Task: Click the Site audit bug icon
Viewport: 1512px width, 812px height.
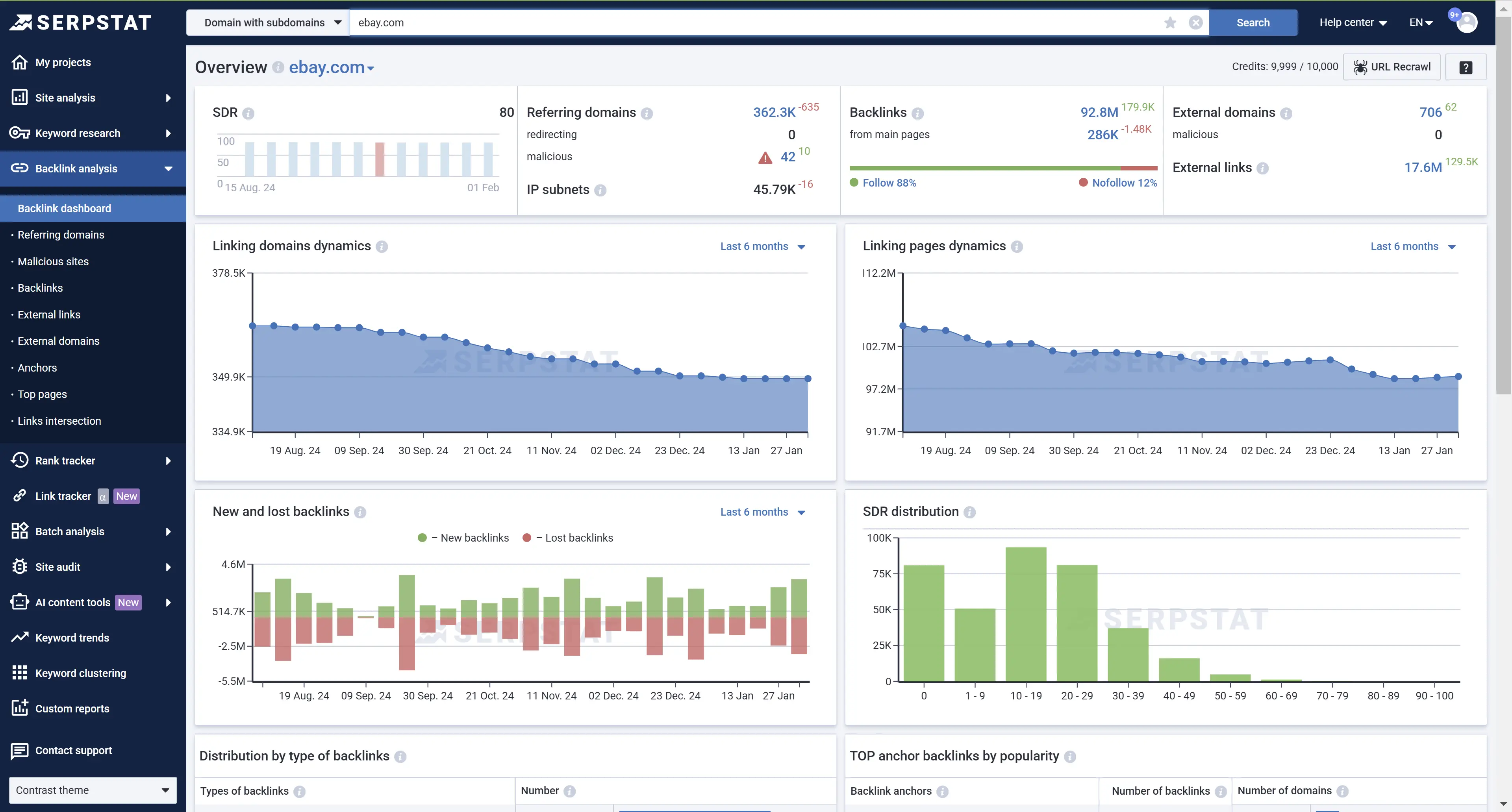Action: [x=19, y=567]
